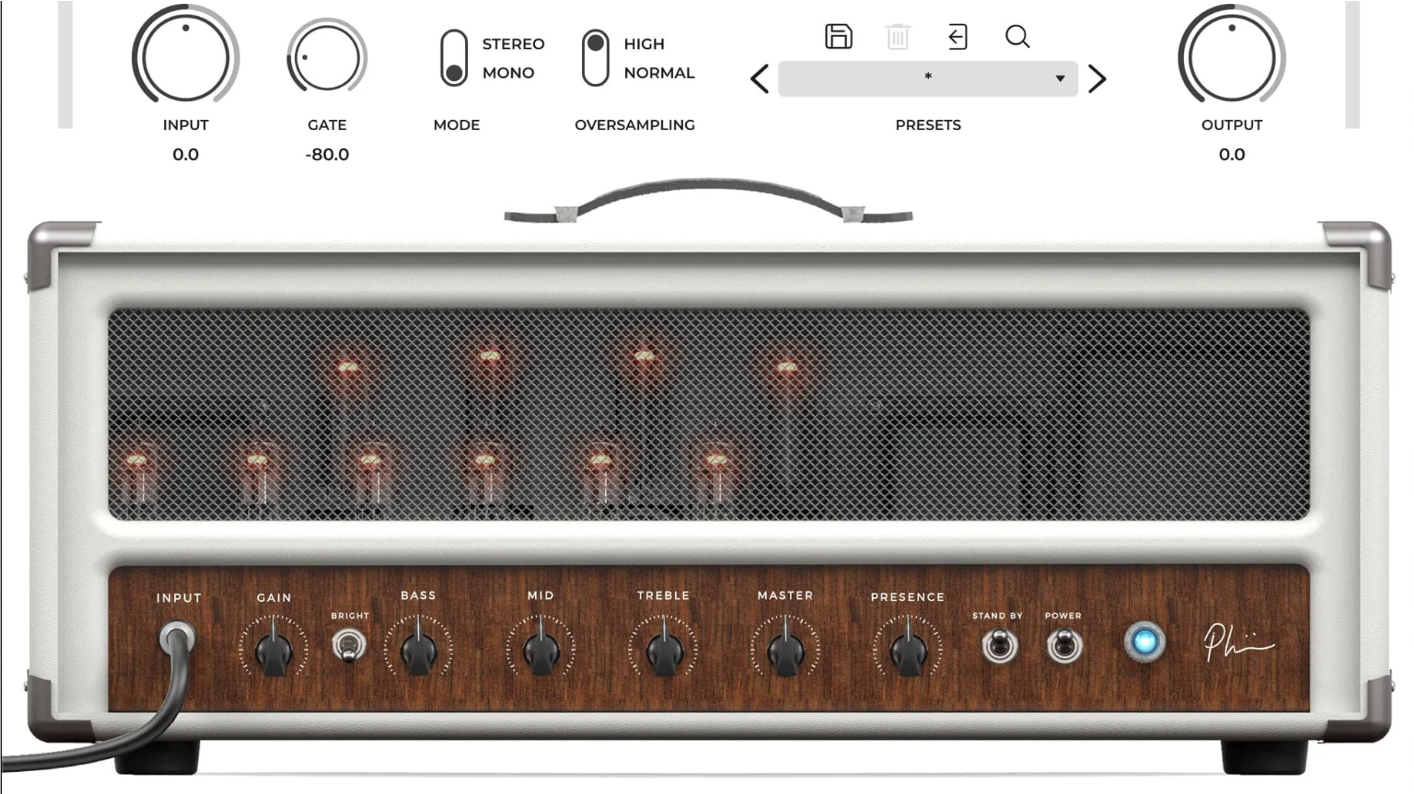Click the amp Input jack
Viewport: 1414px width, 794px height.
pos(178,637)
